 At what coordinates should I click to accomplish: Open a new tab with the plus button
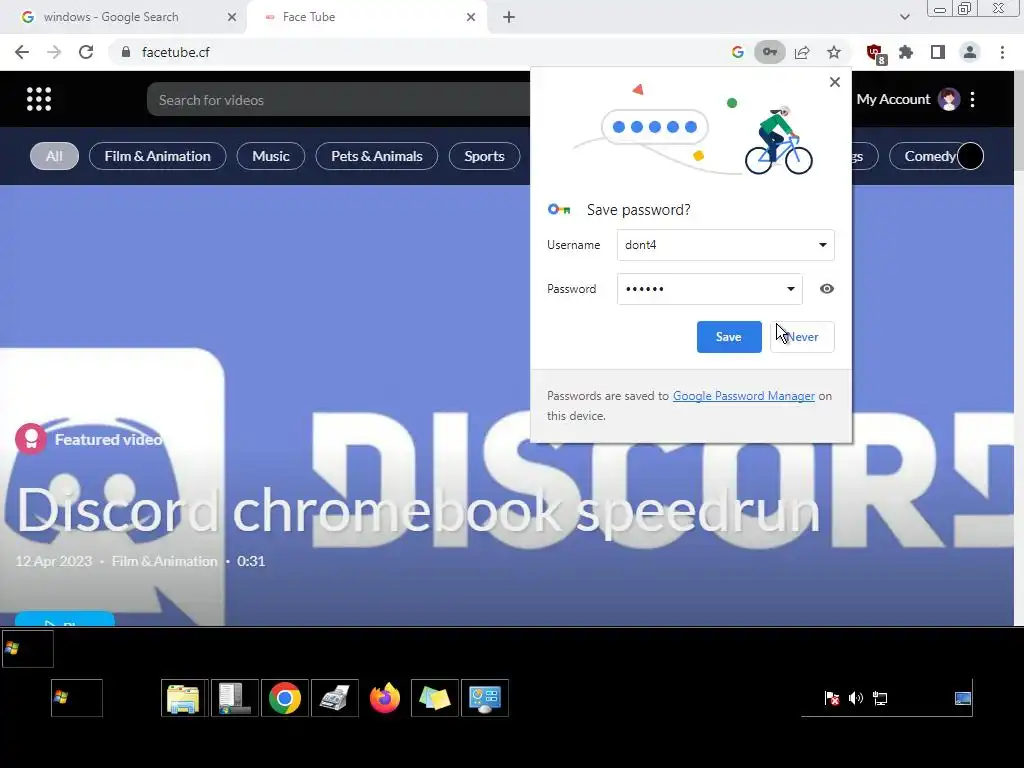(x=509, y=17)
